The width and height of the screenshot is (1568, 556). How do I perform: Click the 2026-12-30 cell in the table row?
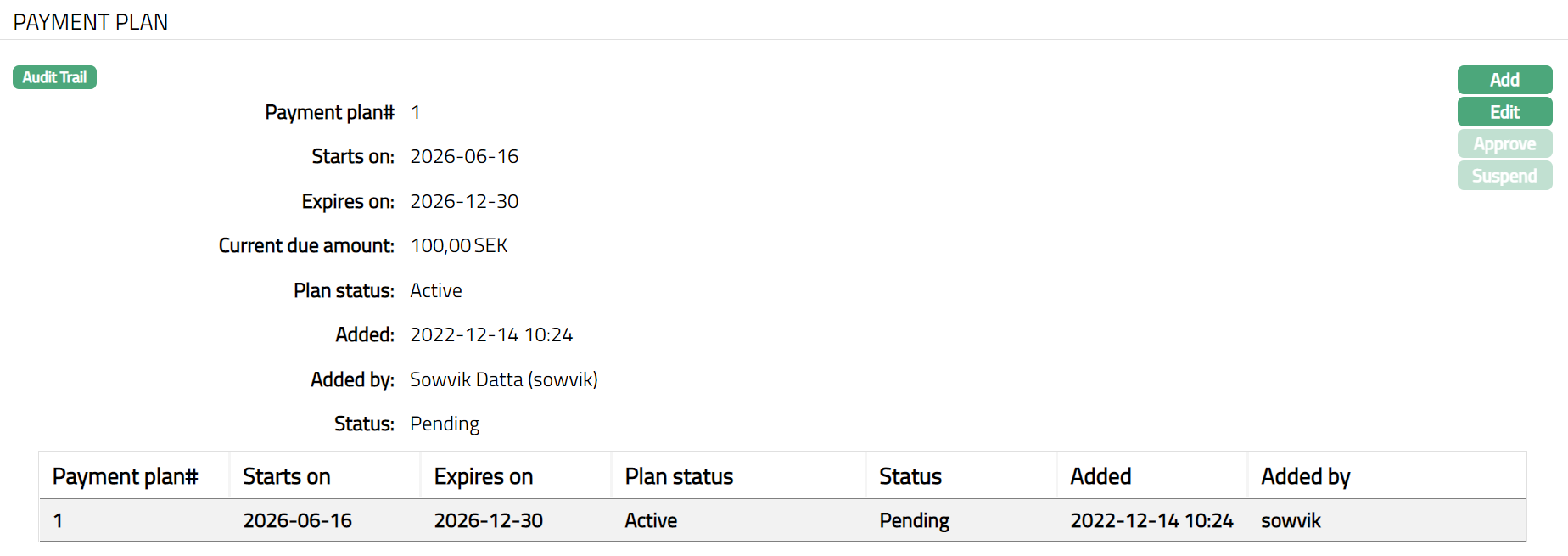click(488, 520)
